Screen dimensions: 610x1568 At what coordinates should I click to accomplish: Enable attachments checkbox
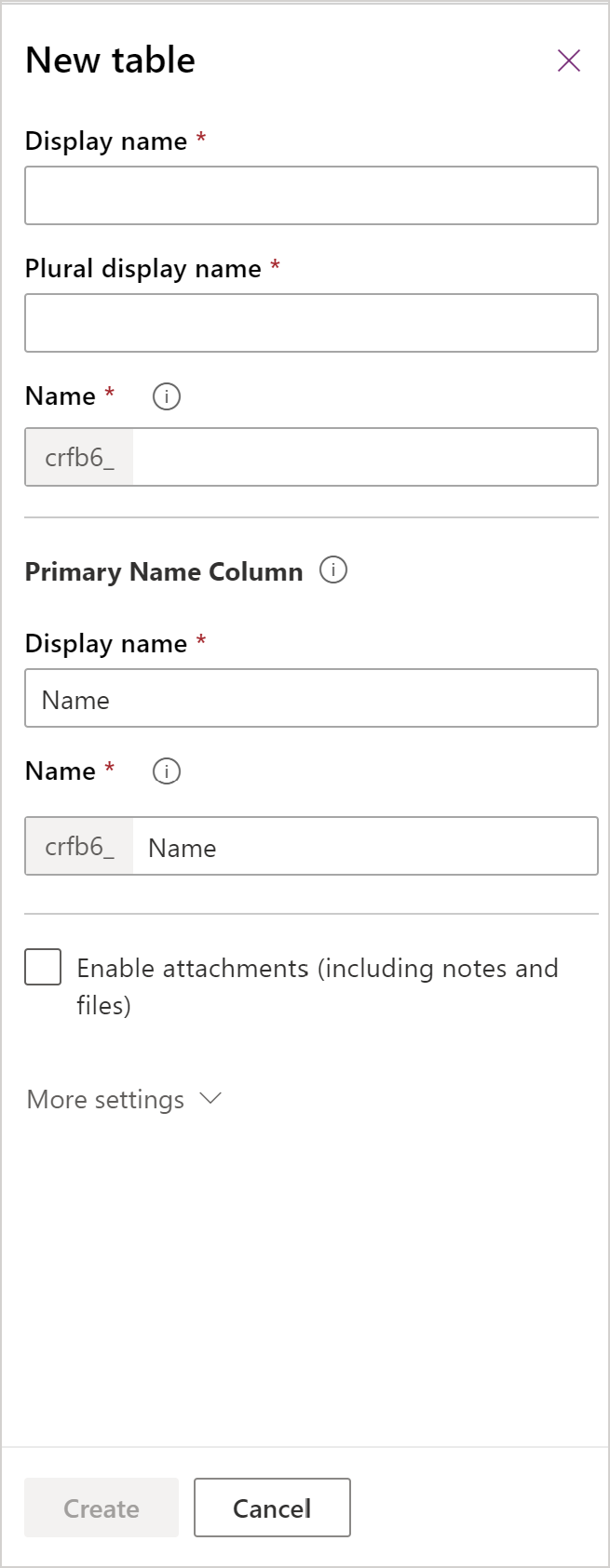(x=43, y=968)
